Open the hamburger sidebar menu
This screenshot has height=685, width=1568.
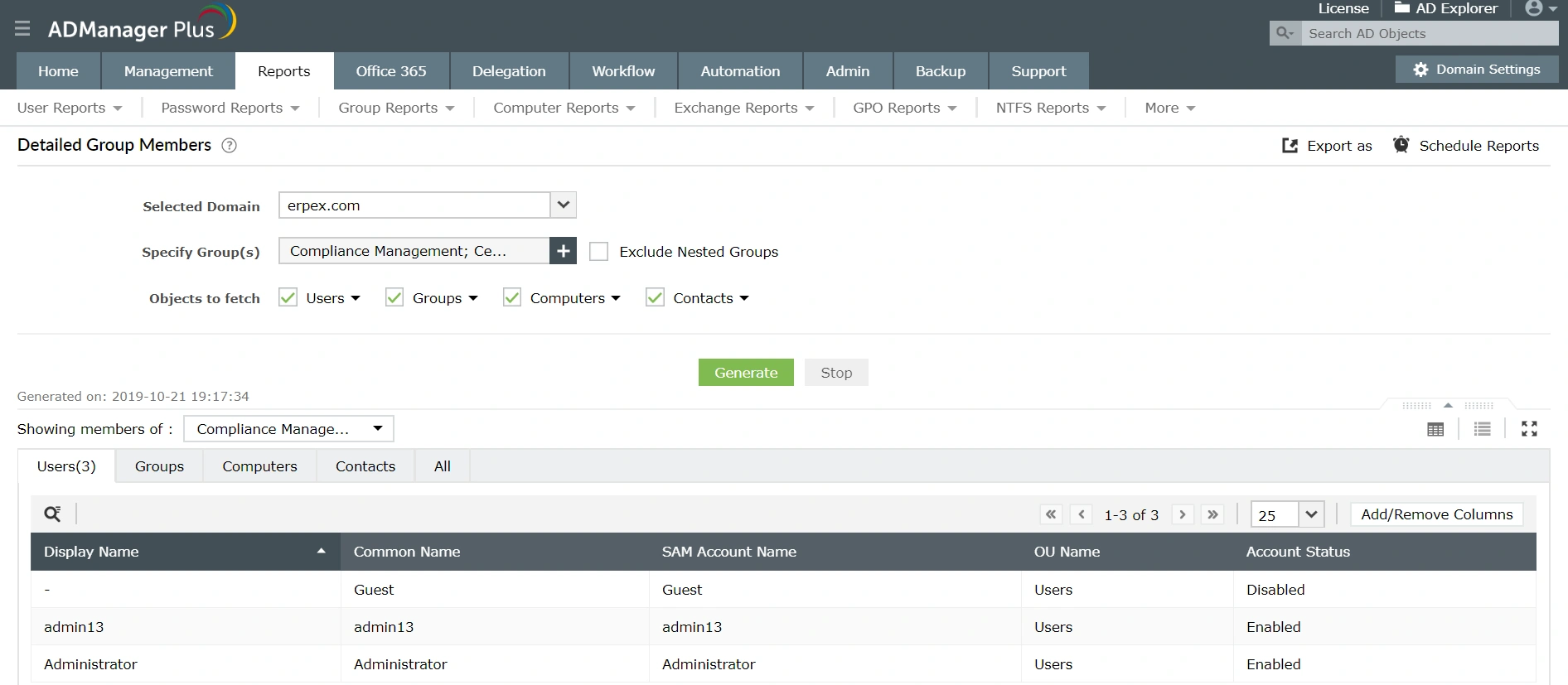[x=22, y=29]
